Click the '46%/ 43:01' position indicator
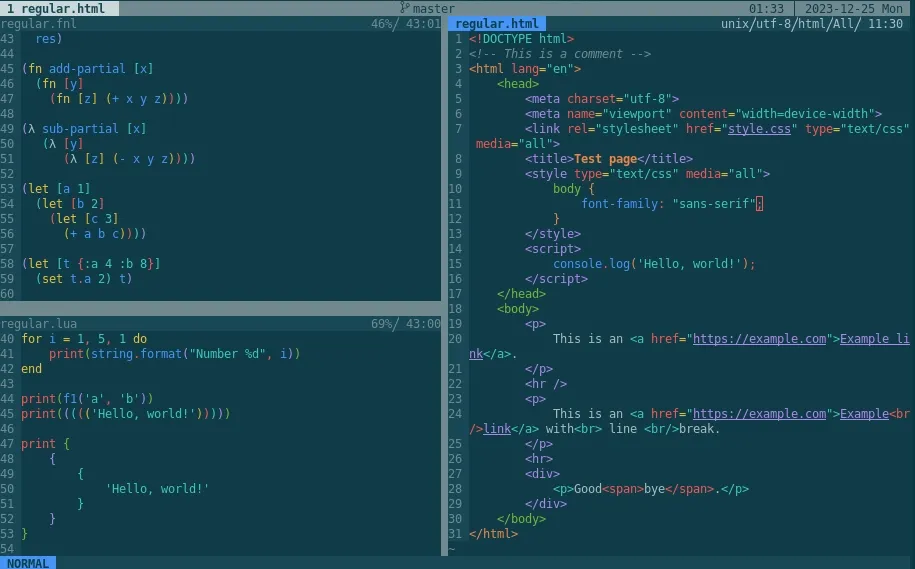915x569 pixels. pos(406,24)
